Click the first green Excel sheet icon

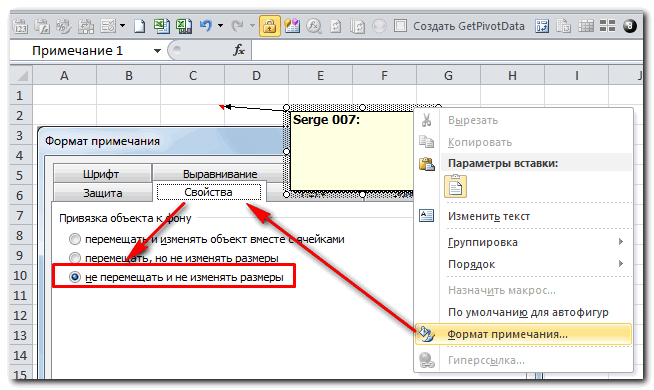point(161,26)
